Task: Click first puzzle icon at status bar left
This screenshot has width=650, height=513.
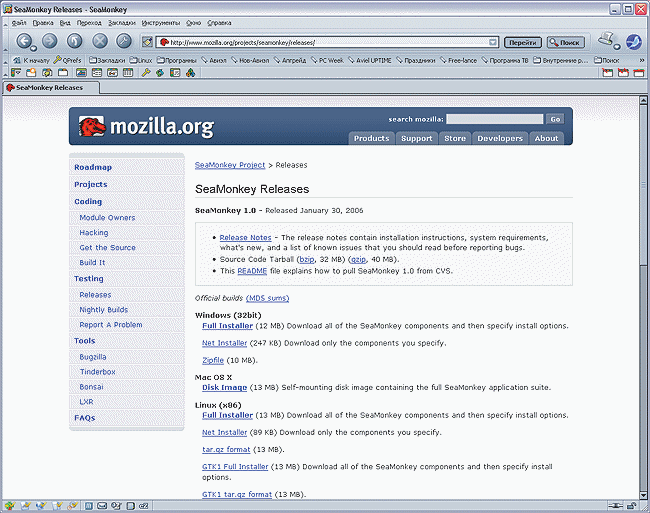Action: point(9,506)
